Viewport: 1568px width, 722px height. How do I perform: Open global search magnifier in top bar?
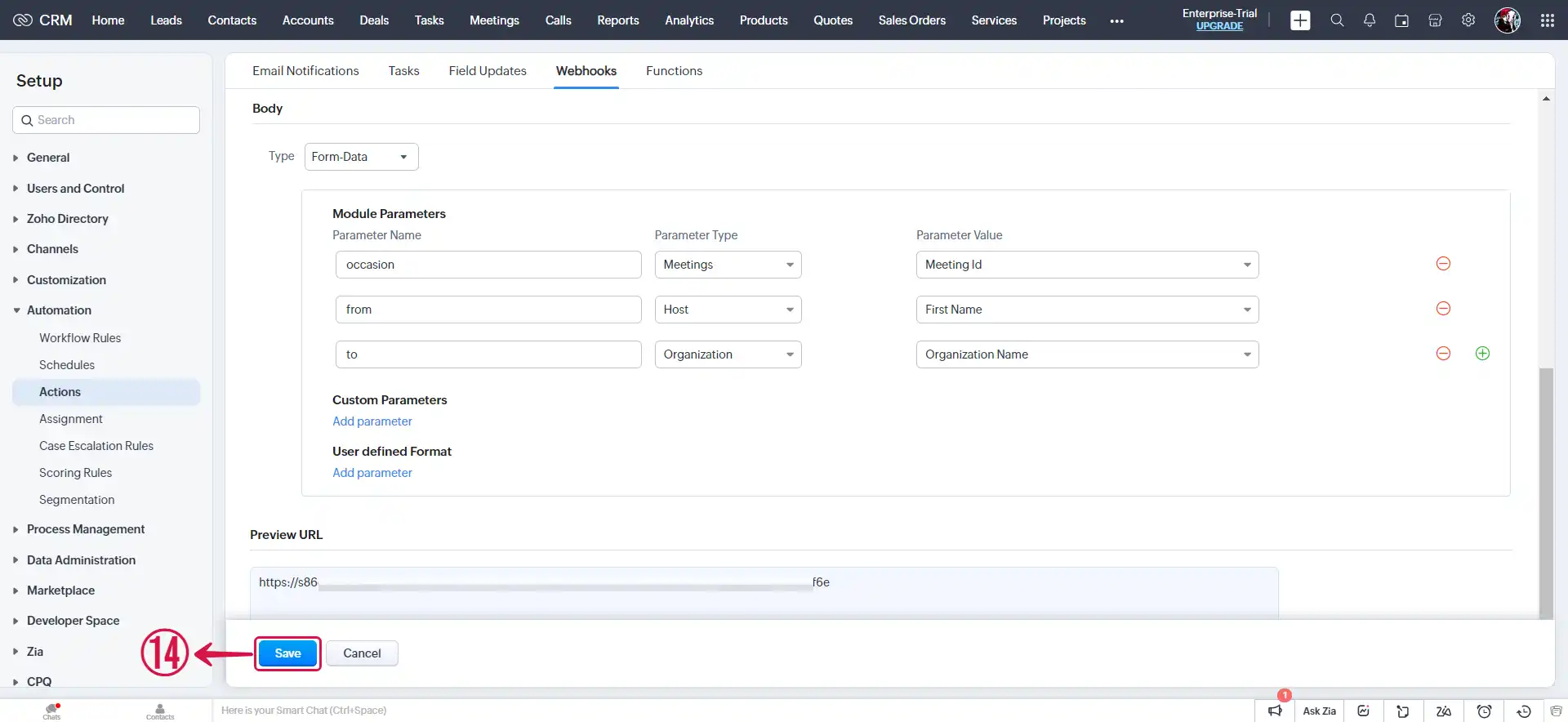(x=1337, y=20)
